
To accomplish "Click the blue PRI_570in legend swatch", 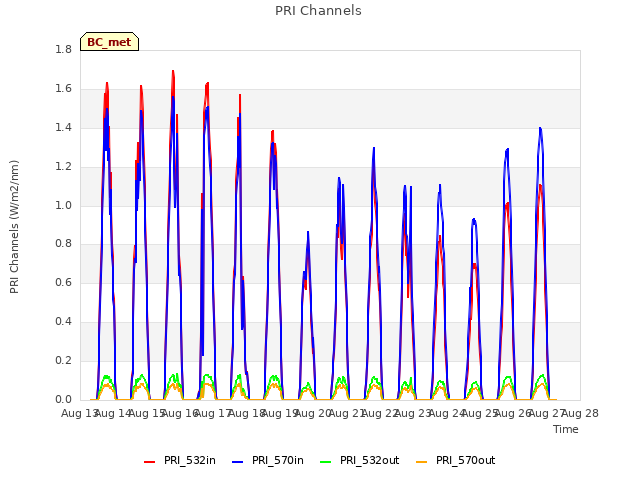I will pyautogui.click(x=238, y=462).
